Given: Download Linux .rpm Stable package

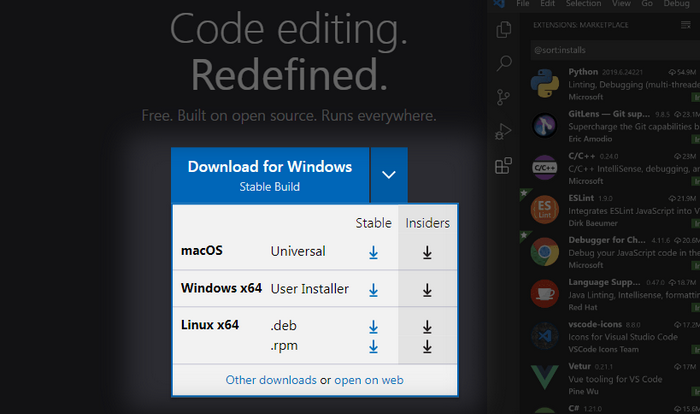Looking at the screenshot, I should point(373,347).
